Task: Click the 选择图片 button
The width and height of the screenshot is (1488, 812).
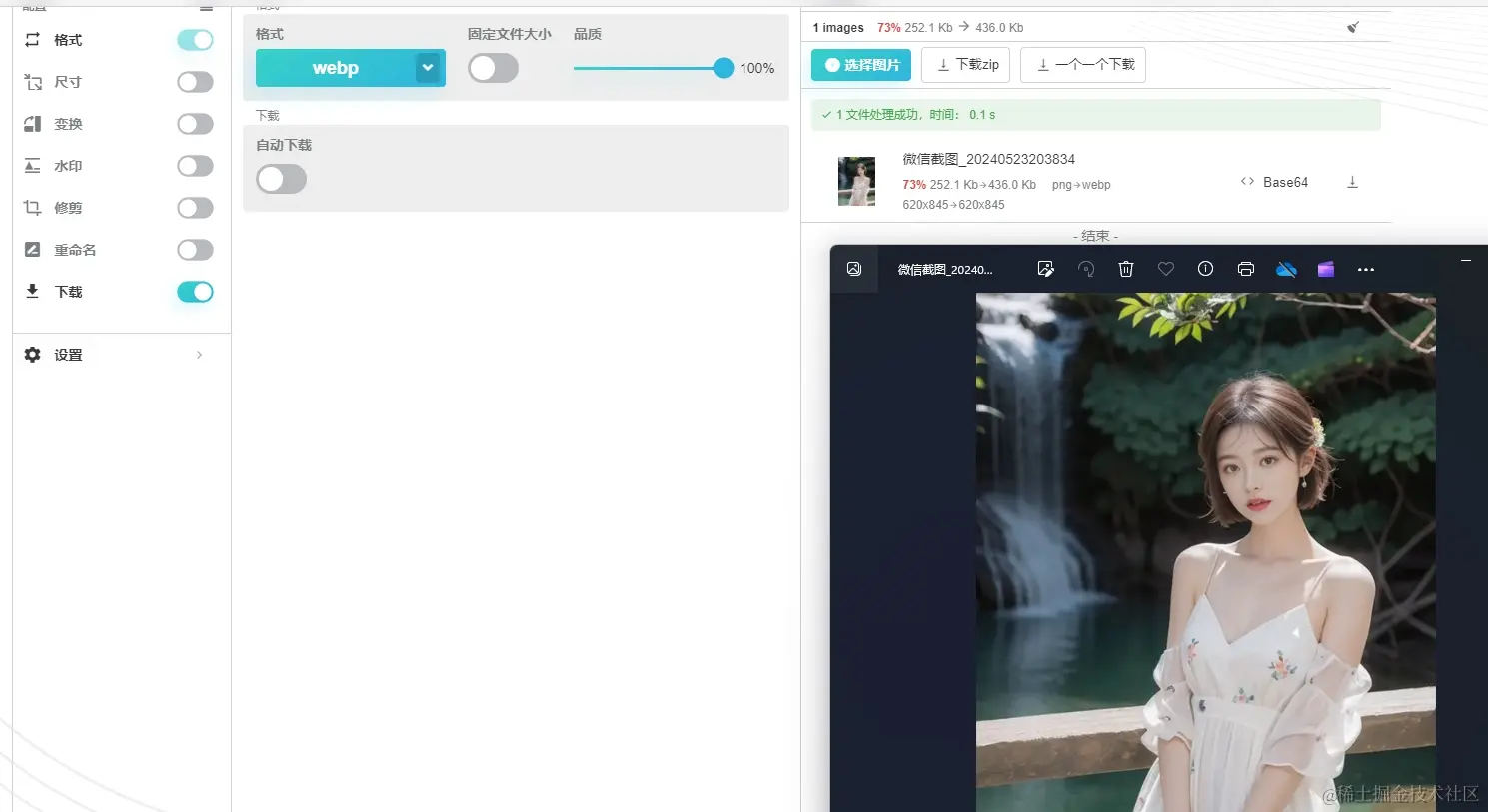Action: 861,65
